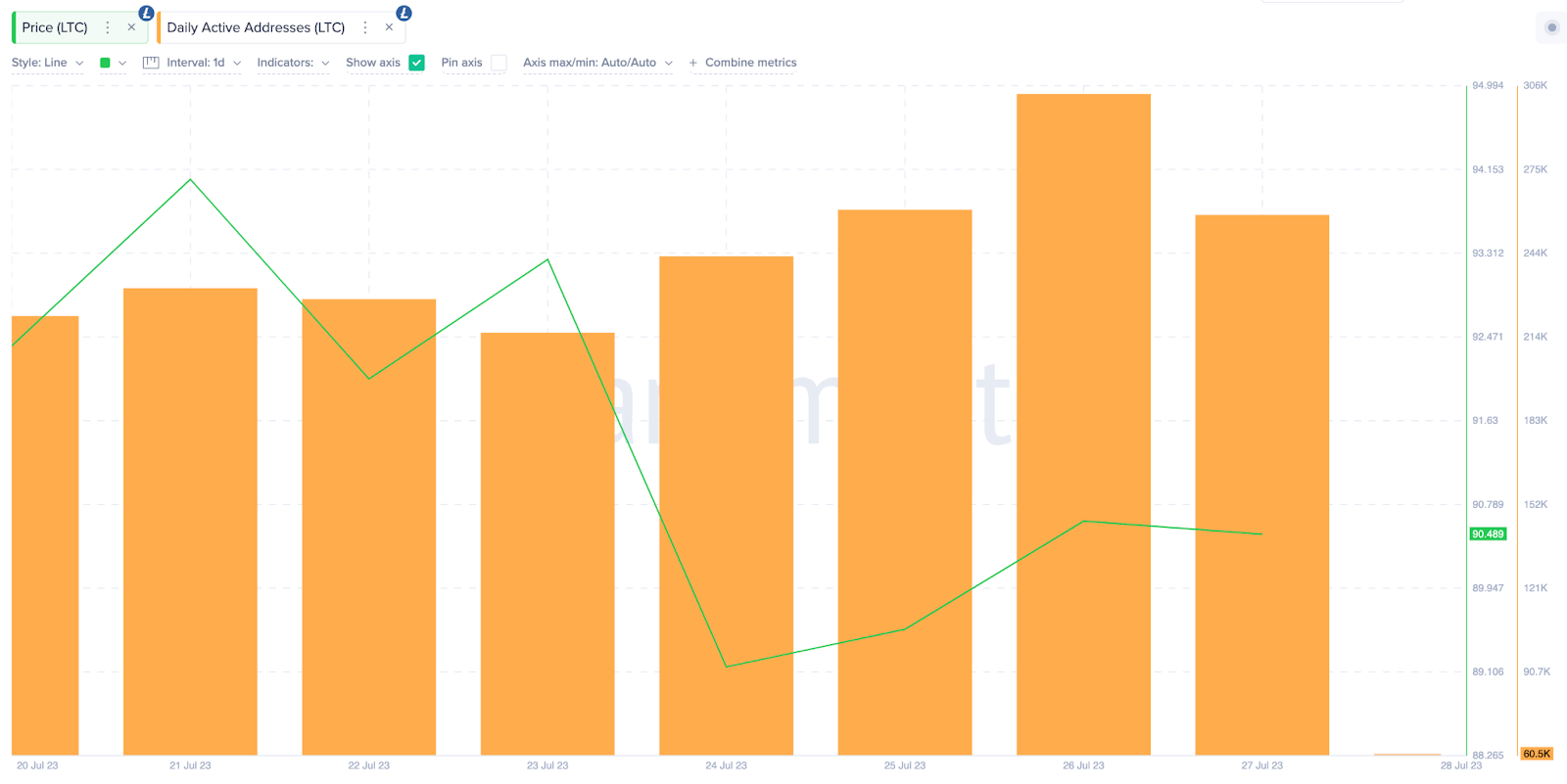1567x784 pixels.
Task: Click the gray circle icon top right
Action: coord(1551,27)
